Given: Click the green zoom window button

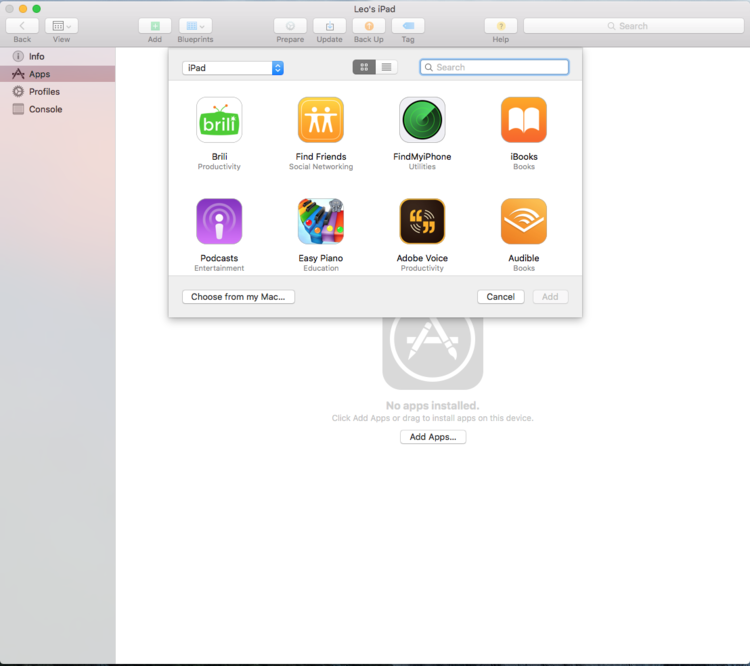Looking at the screenshot, I should (x=36, y=9).
